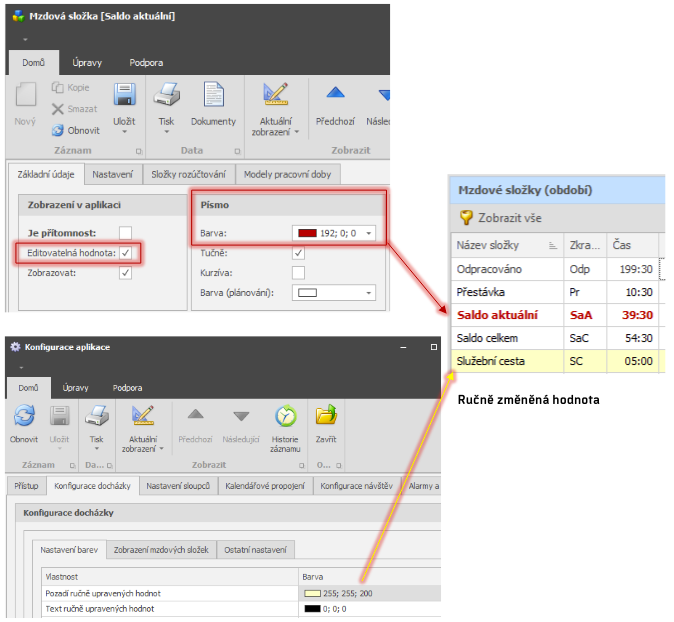674x622 pixels.
Task: Click the Konfigurace aplikace gear icon
Action: [x=15, y=347]
